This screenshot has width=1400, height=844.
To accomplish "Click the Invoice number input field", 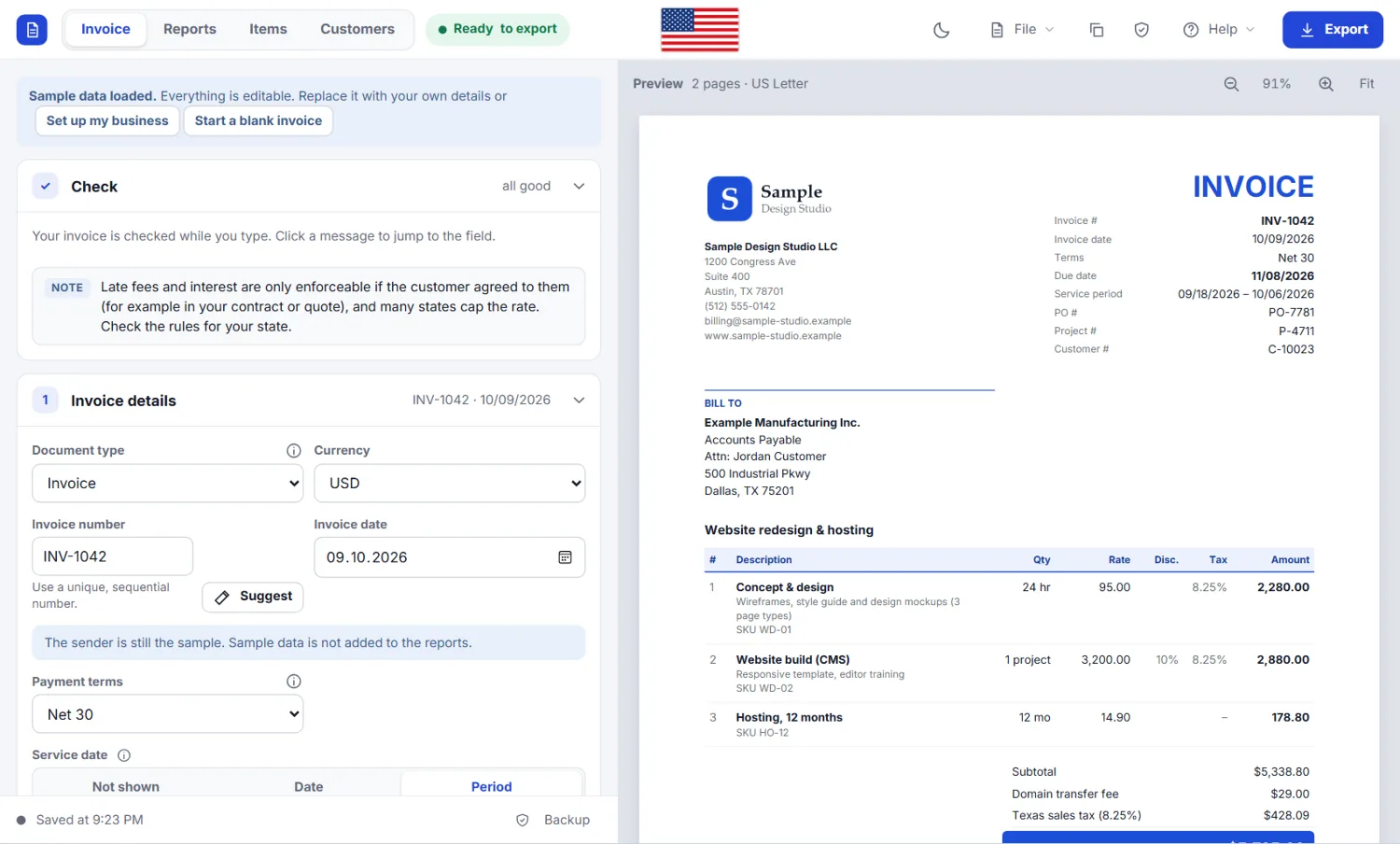I will tap(113, 556).
